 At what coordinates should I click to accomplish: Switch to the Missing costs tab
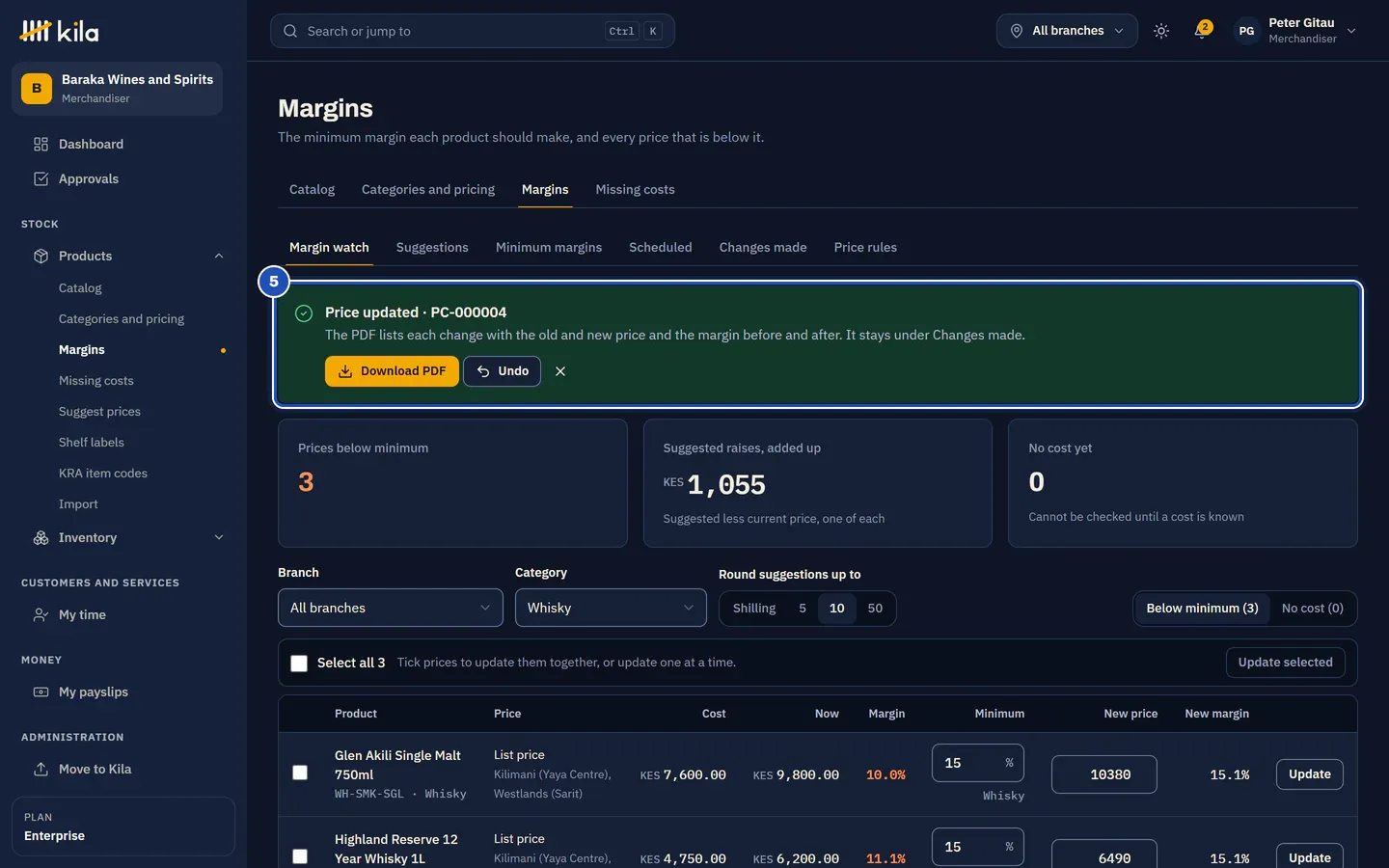[x=635, y=190]
